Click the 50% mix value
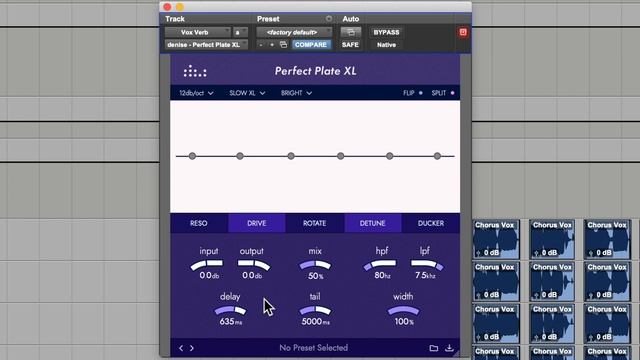The height and width of the screenshot is (360, 640). (316, 276)
